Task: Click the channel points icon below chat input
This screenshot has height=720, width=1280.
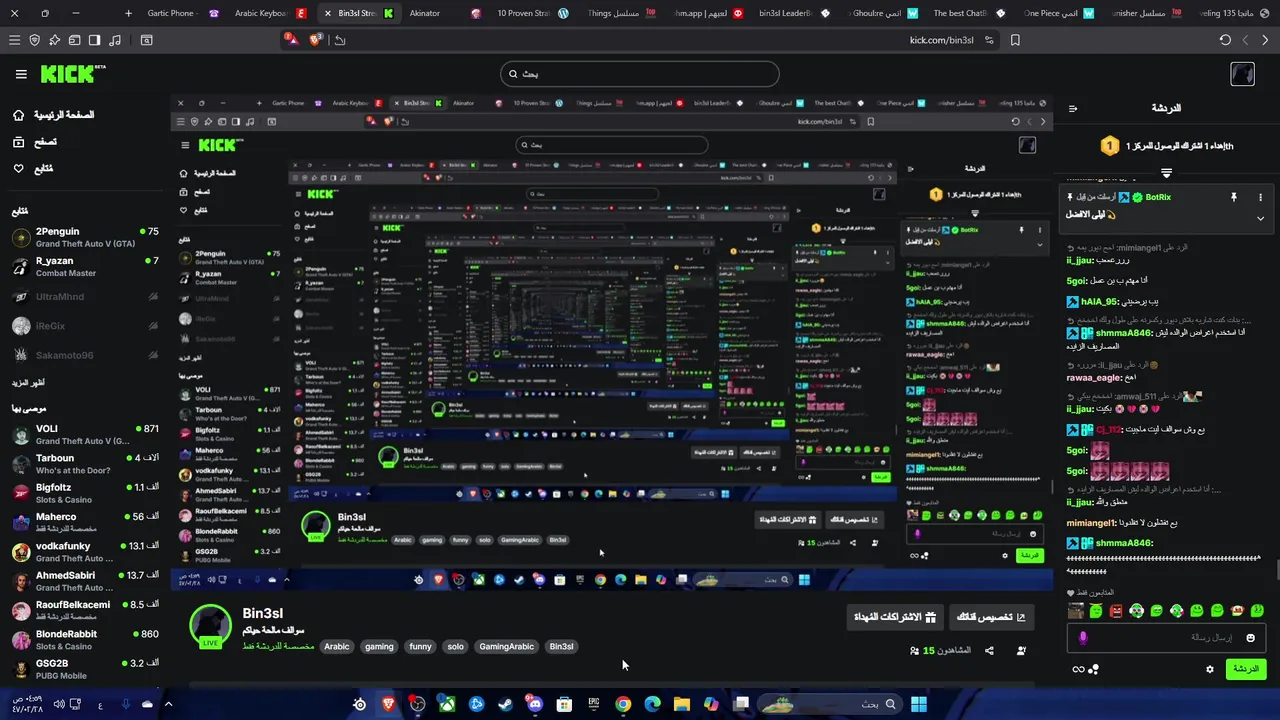Action: tap(1094, 669)
